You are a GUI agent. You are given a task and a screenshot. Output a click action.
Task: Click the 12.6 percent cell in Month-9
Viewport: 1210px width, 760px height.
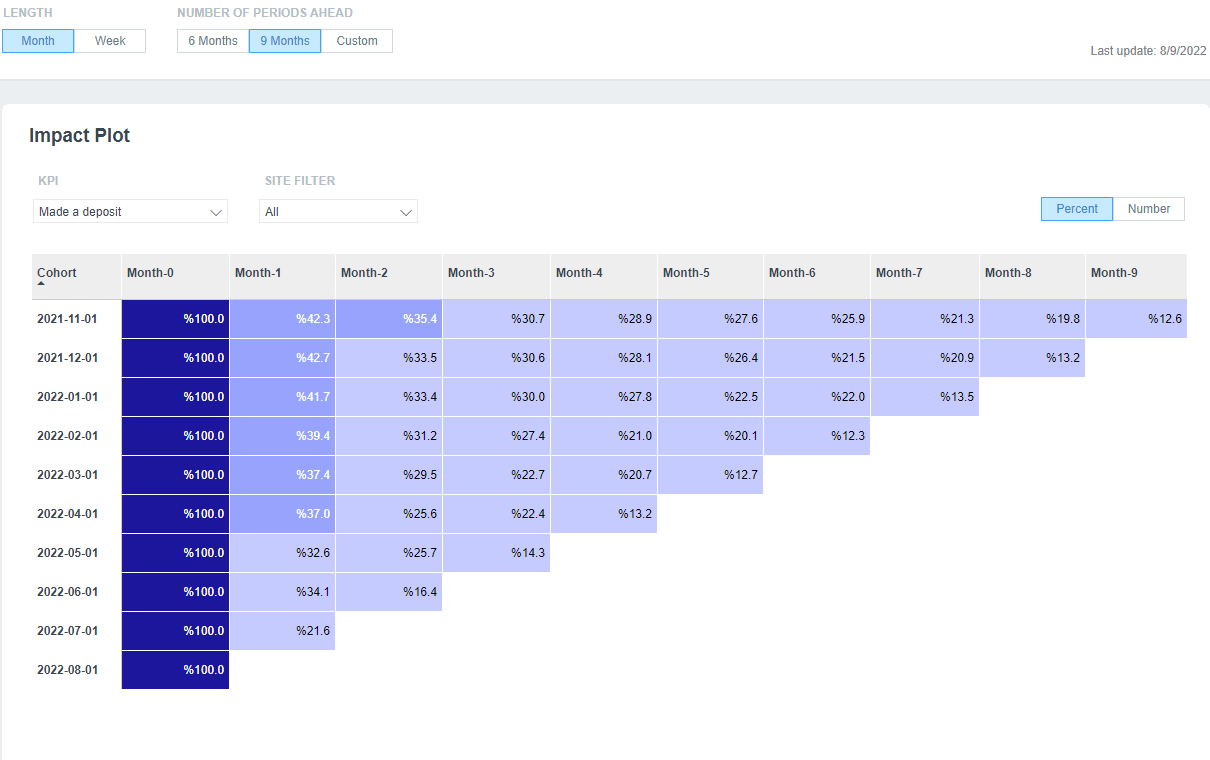pos(1136,318)
